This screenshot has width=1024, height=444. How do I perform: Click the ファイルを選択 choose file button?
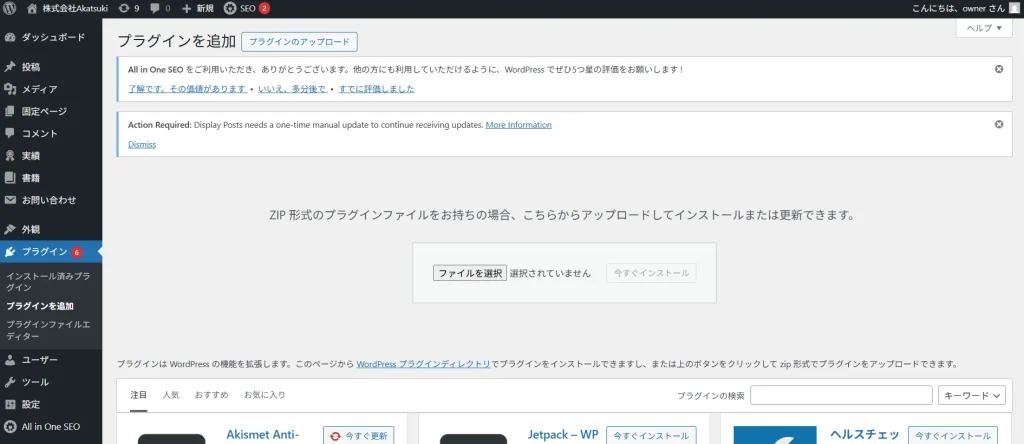[x=469, y=273]
